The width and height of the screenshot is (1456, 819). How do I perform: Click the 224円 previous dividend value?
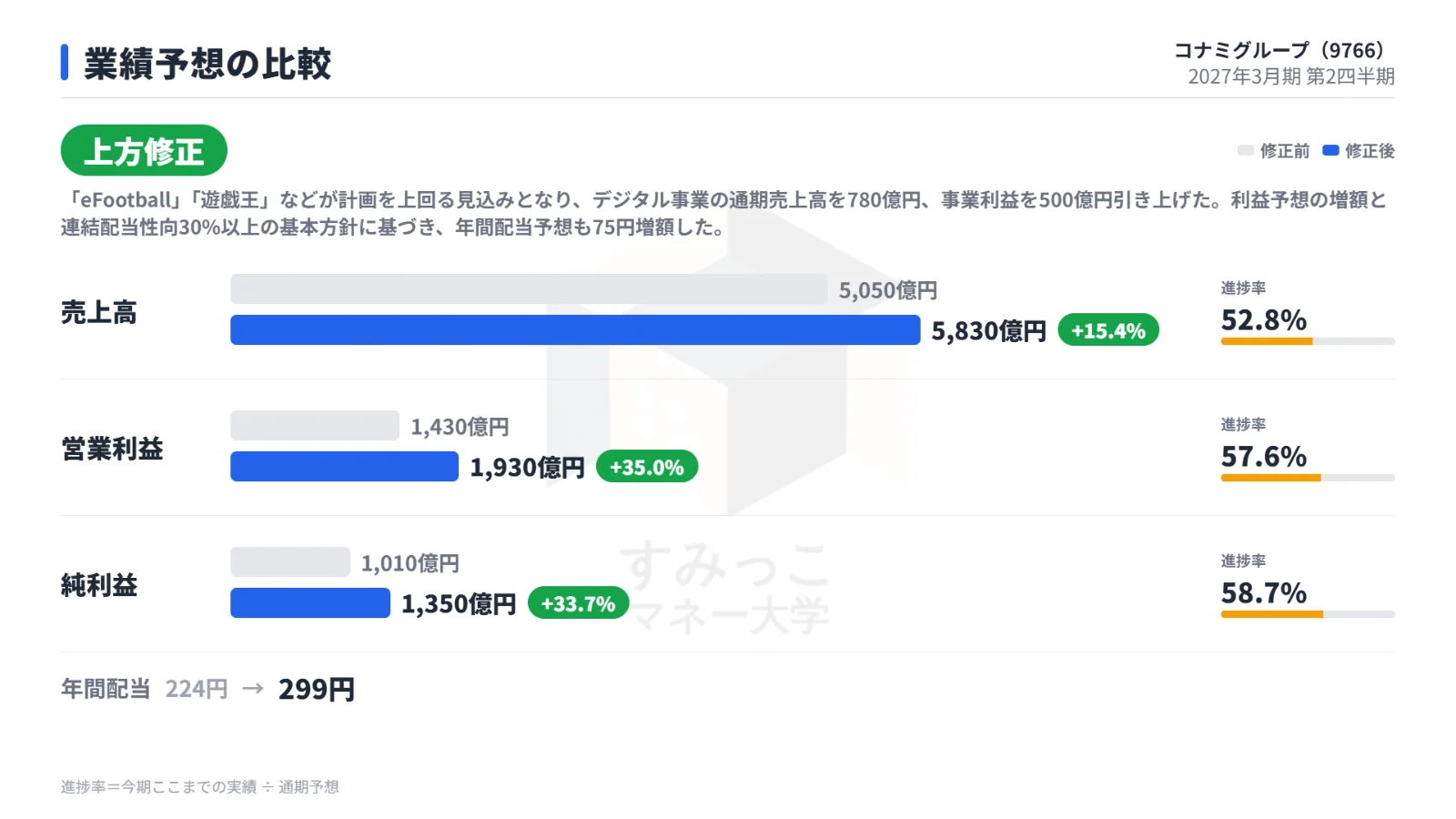[x=197, y=689]
